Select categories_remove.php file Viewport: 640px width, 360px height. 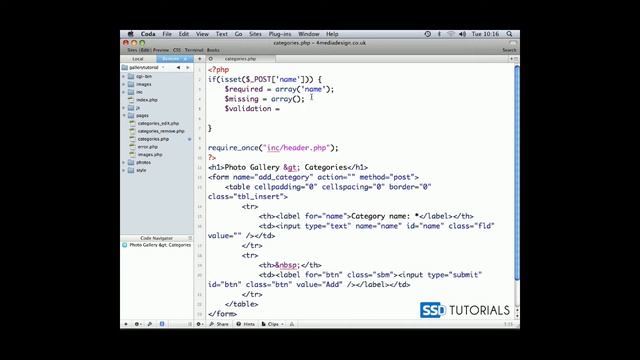click(161, 131)
